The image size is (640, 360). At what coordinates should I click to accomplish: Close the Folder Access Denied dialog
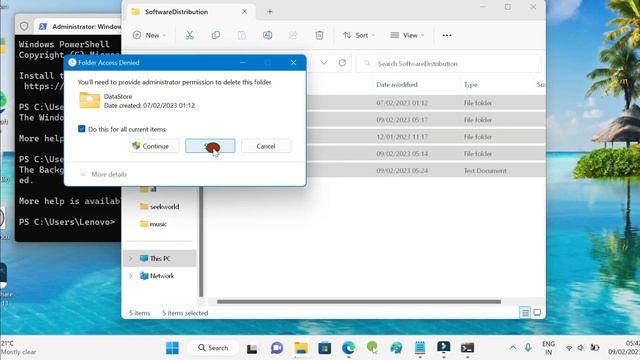[293, 62]
